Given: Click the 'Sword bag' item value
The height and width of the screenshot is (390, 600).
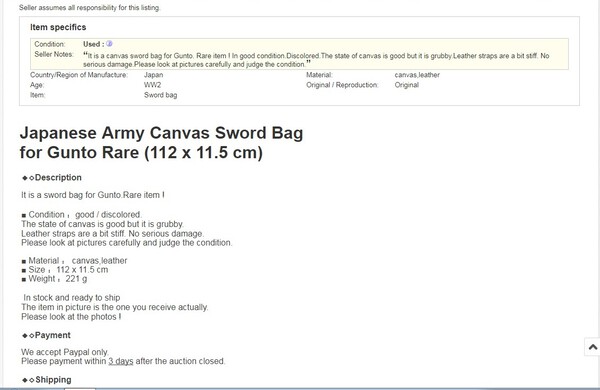Looking at the screenshot, I should pos(160,95).
